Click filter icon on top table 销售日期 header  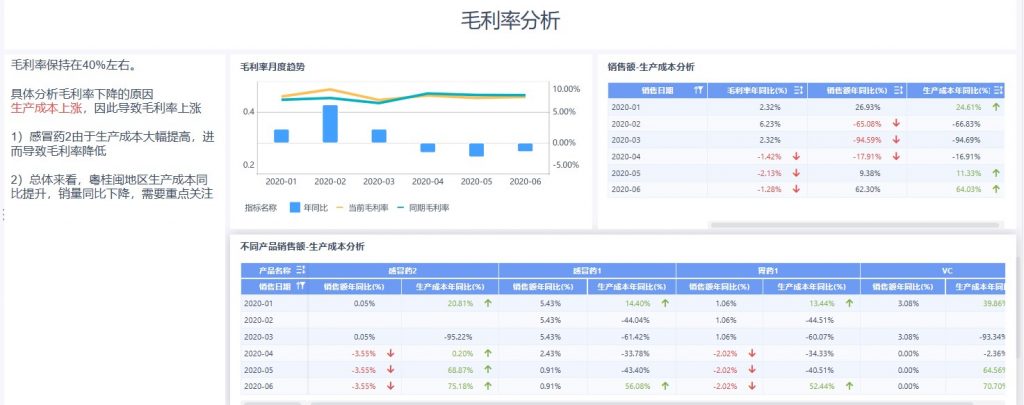coord(698,91)
